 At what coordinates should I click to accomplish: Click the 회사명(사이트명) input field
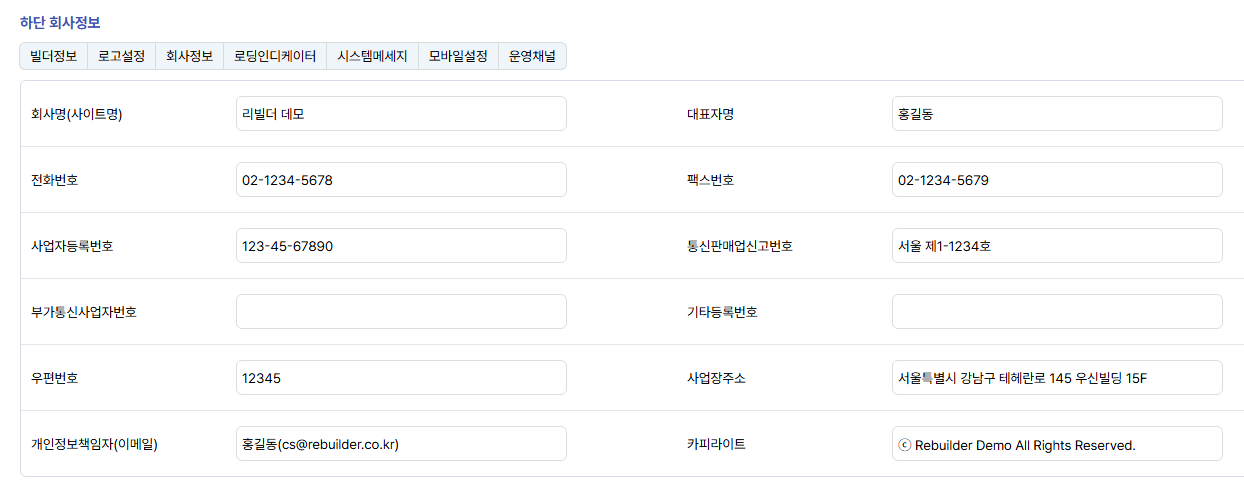point(401,114)
